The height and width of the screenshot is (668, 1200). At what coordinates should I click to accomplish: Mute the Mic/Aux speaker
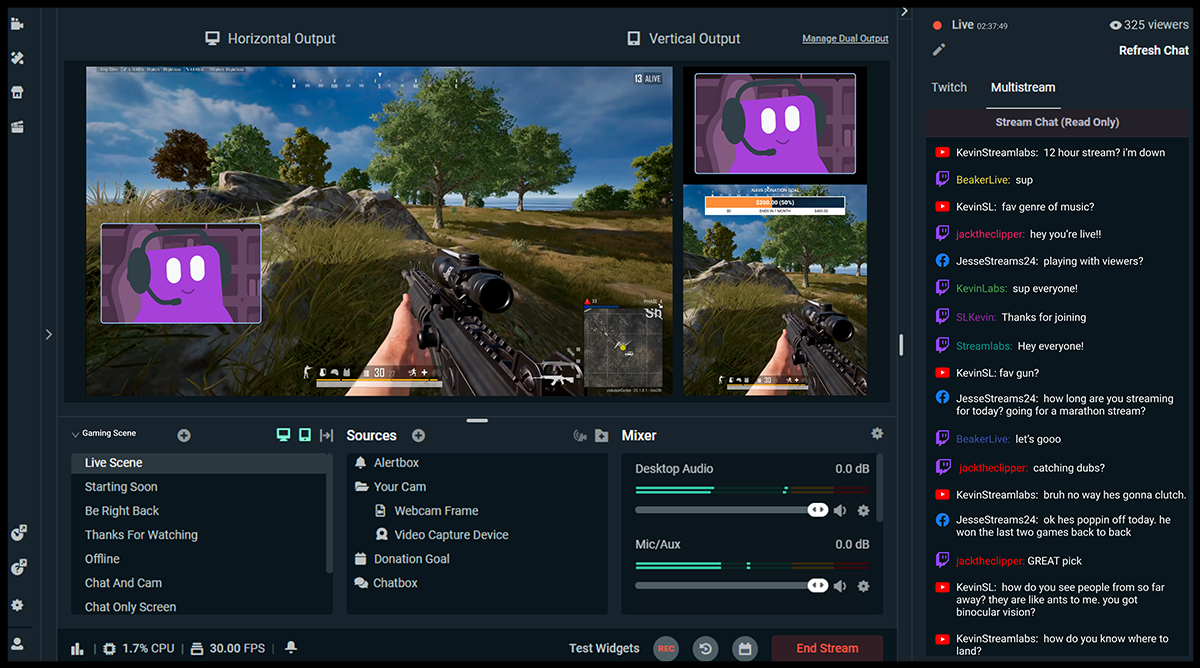[x=840, y=586]
